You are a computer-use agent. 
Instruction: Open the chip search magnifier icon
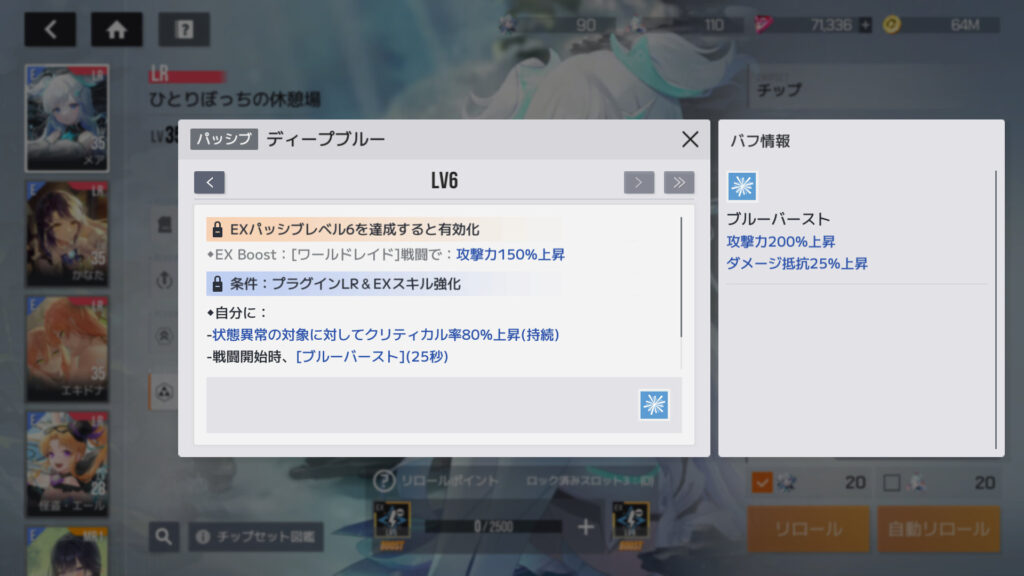[x=164, y=537]
